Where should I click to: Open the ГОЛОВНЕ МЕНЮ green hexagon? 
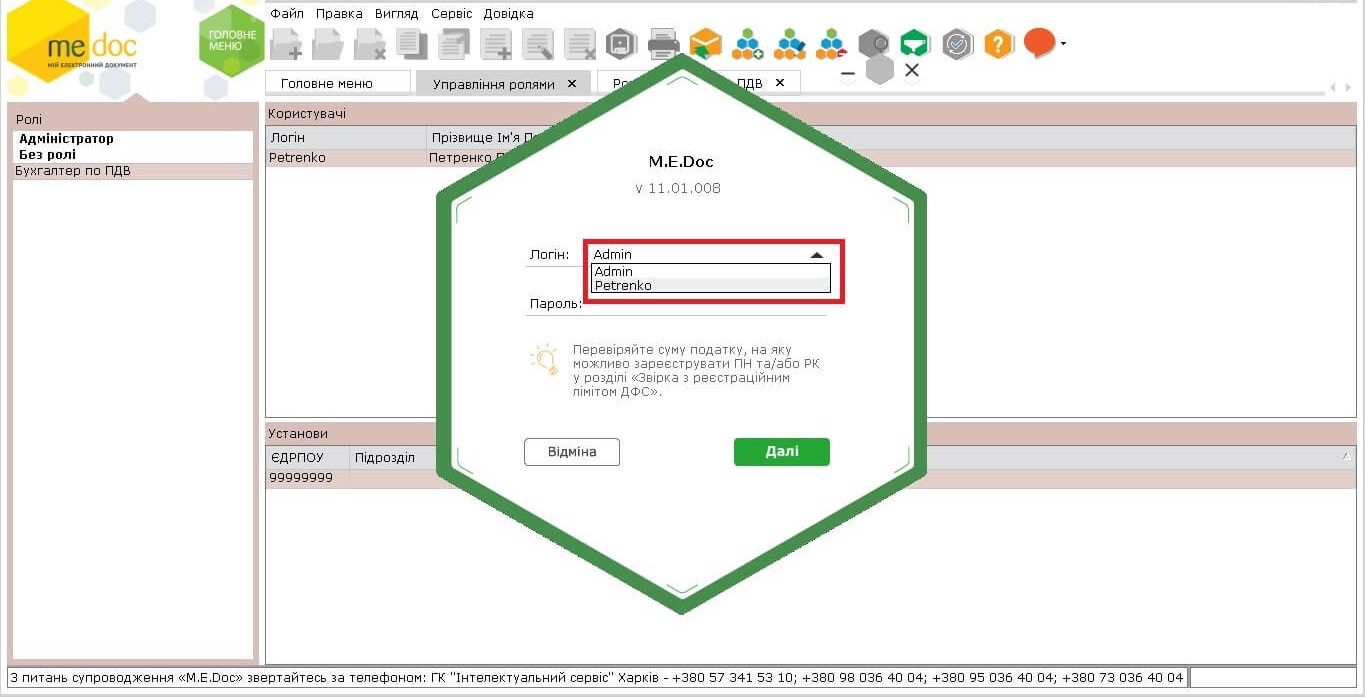pyautogui.click(x=233, y=40)
